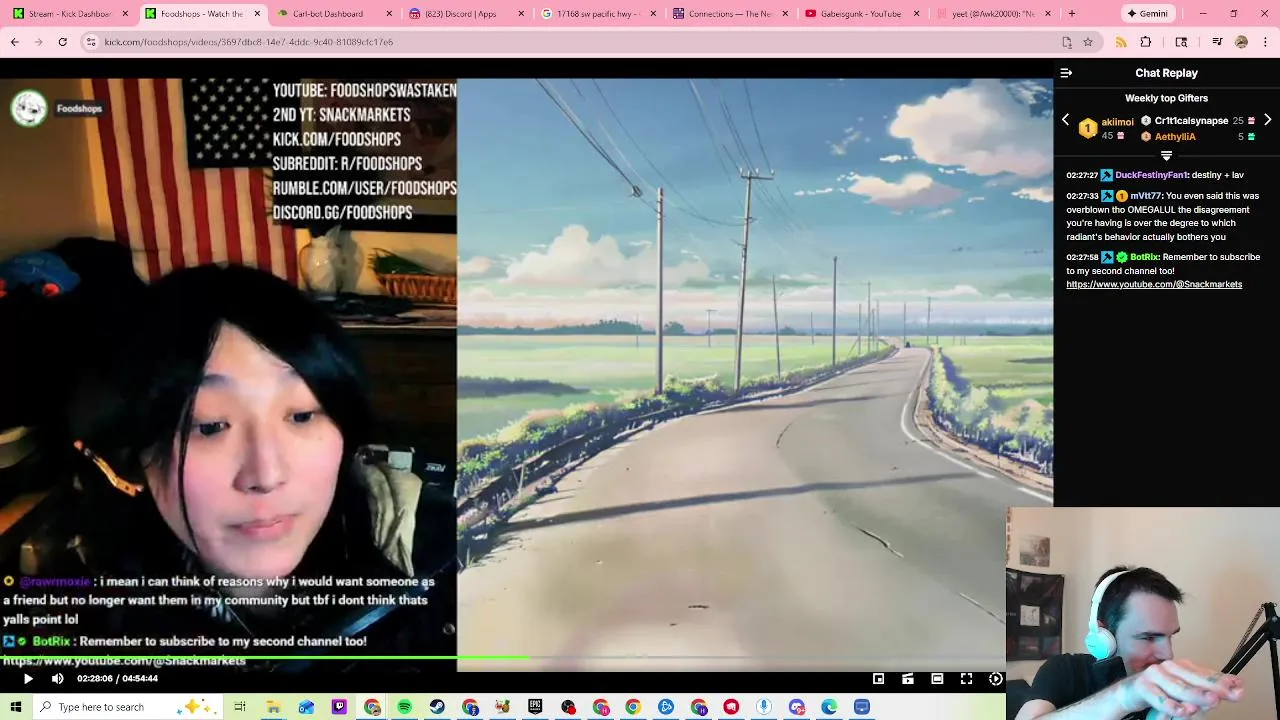Screen dimensions: 1280x720
Task: Open the Snackmarkets YouTube link in chat
Action: (x=1154, y=284)
